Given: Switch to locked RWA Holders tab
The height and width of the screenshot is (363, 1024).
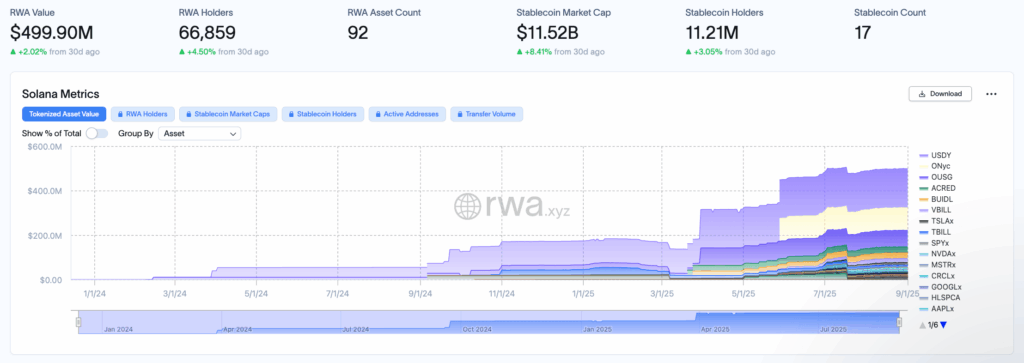Looking at the screenshot, I should 142,114.
